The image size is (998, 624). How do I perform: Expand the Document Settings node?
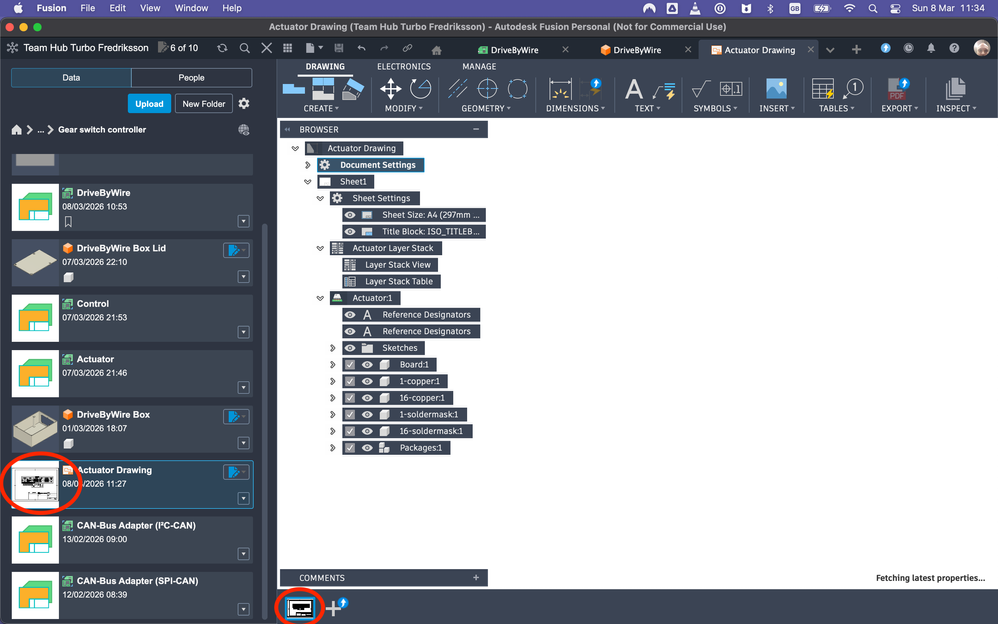click(x=308, y=165)
